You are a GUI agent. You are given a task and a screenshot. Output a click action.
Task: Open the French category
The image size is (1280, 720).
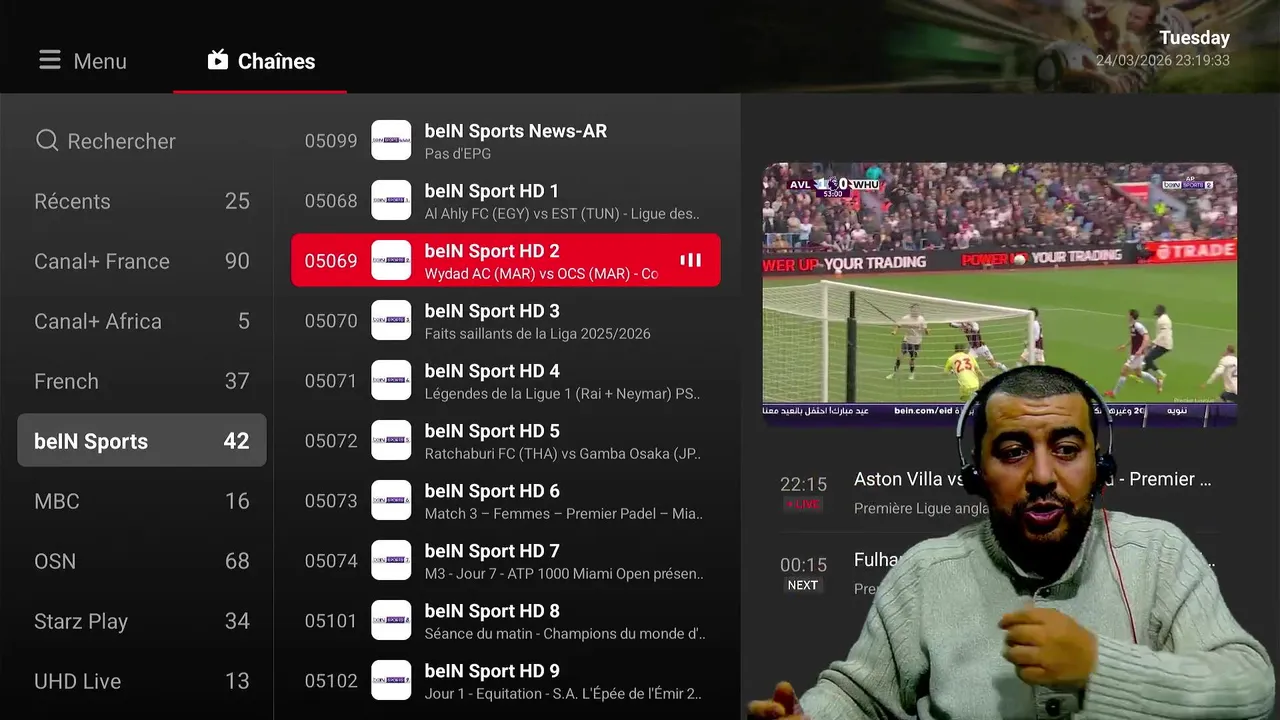coord(142,381)
